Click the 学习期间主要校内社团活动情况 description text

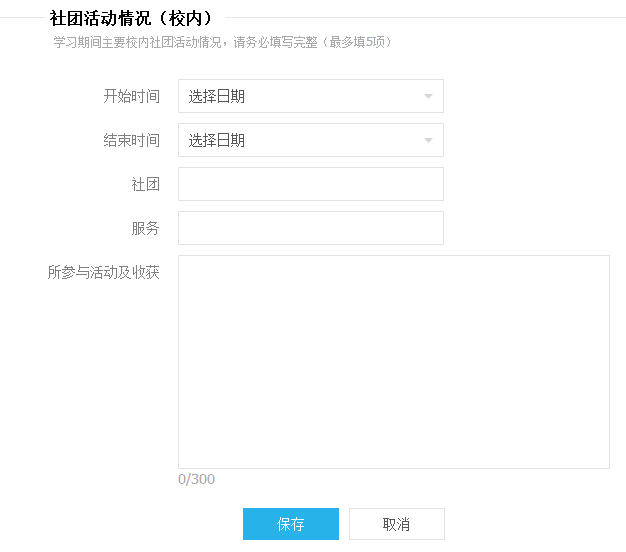point(137,42)
